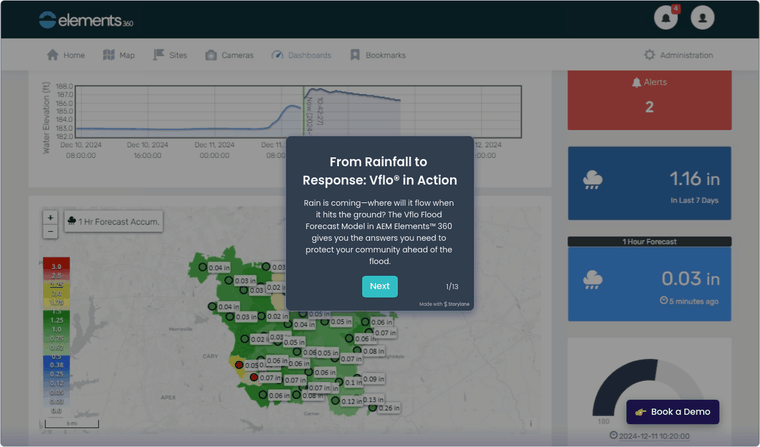Click the Sites flag icon
This screenshot has width=760, height=447.
158,55
